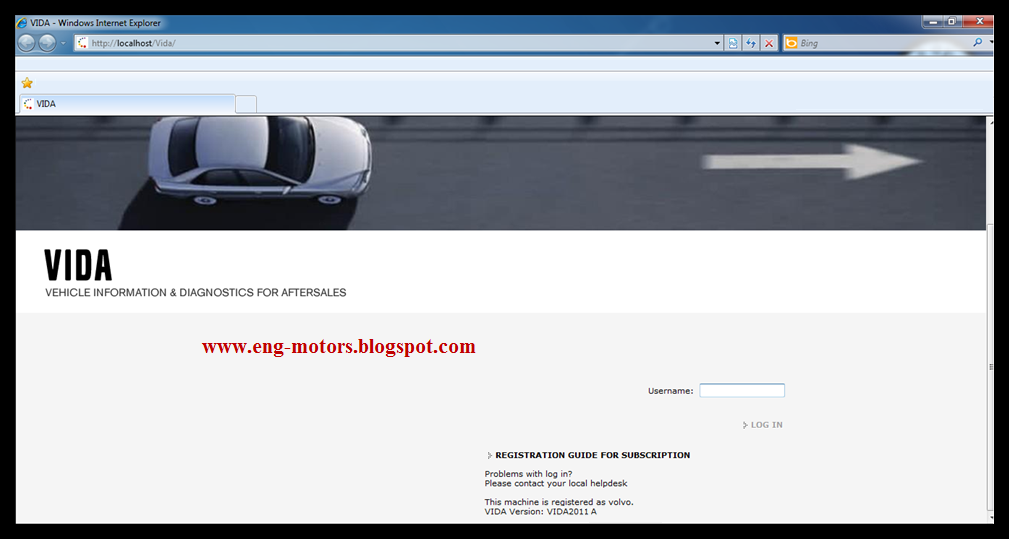Expand the address bar URL history dropdown

(717, 43)
